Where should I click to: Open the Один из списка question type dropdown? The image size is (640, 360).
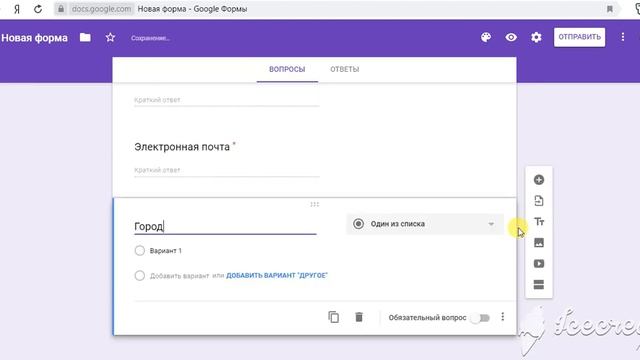pyautogui.click(x=424, y=224)
